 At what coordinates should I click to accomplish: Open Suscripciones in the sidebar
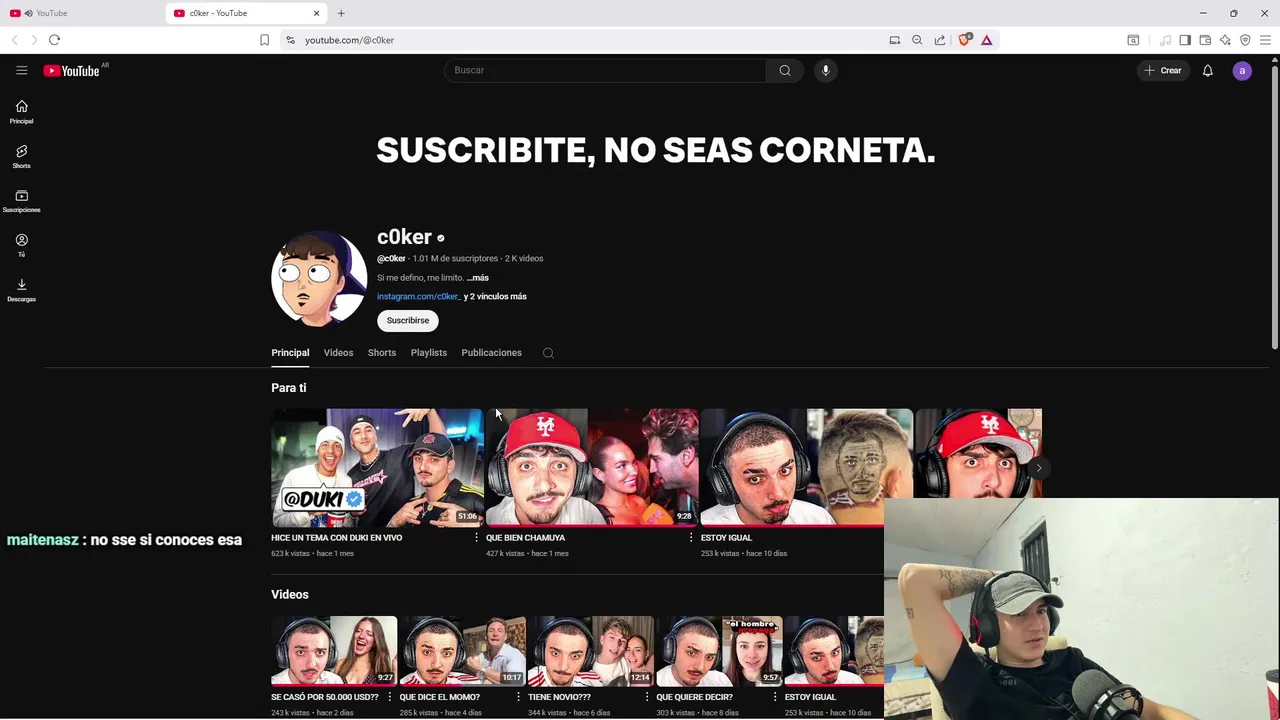(x=21, y=201)
